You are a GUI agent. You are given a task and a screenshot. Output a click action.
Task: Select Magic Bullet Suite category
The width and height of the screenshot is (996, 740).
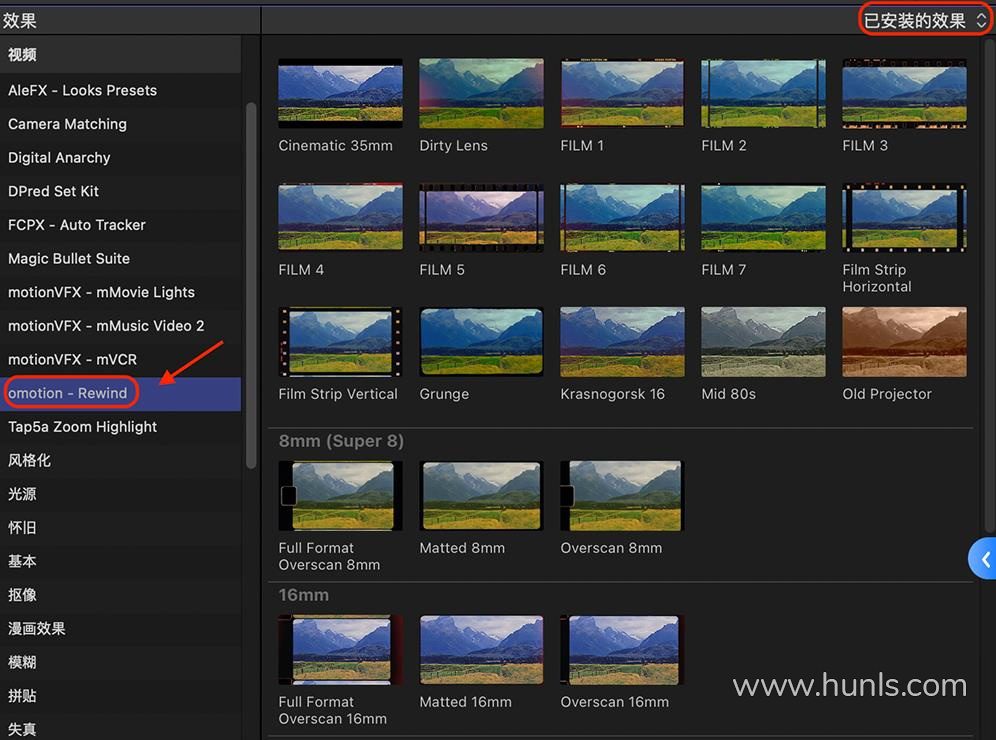[121, 259]
